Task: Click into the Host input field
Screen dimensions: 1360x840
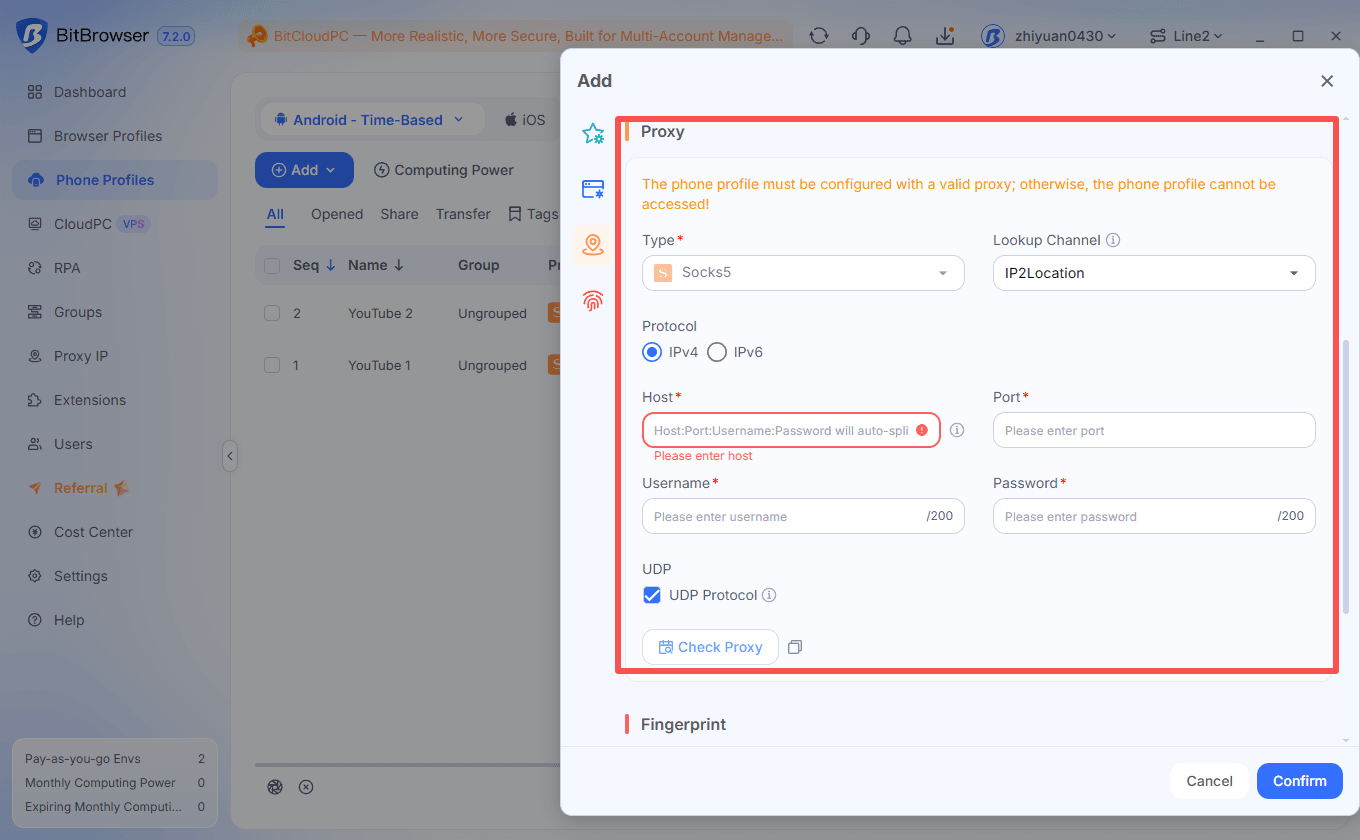Action: point(791,430)
